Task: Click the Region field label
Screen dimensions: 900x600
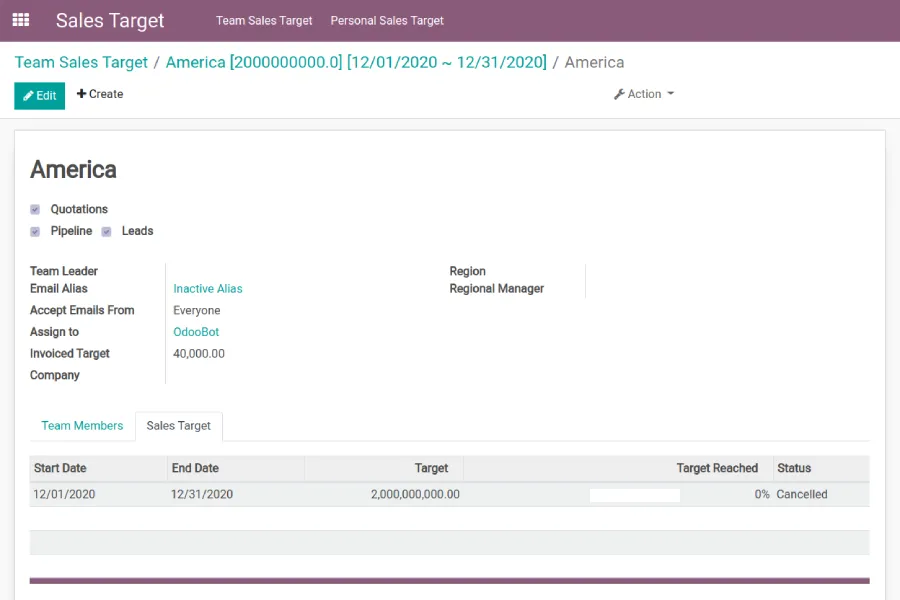Action: (467, 271)
